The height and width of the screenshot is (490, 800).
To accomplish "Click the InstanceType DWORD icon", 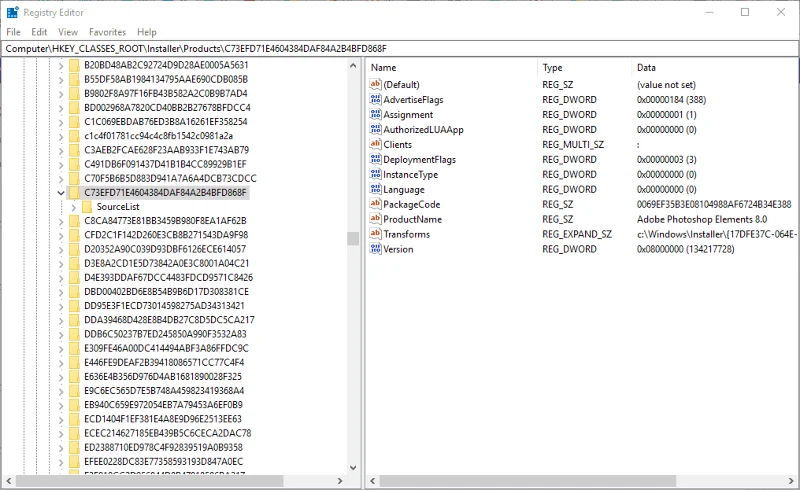I will [x=376, y=174].
